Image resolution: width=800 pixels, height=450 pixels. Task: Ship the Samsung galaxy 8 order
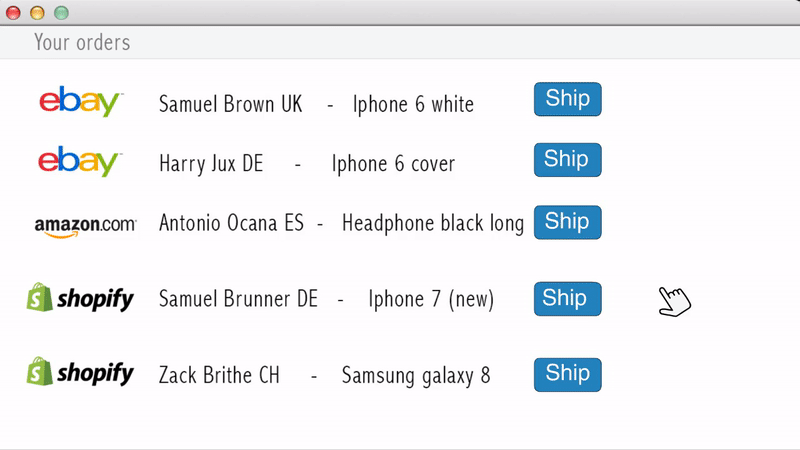[567, 374]
